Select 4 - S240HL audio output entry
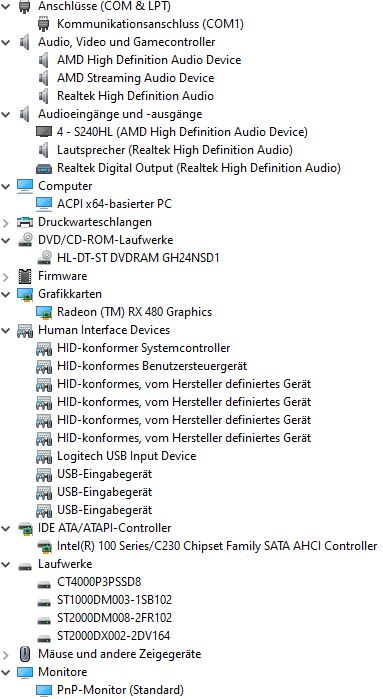 coord(182,132)
